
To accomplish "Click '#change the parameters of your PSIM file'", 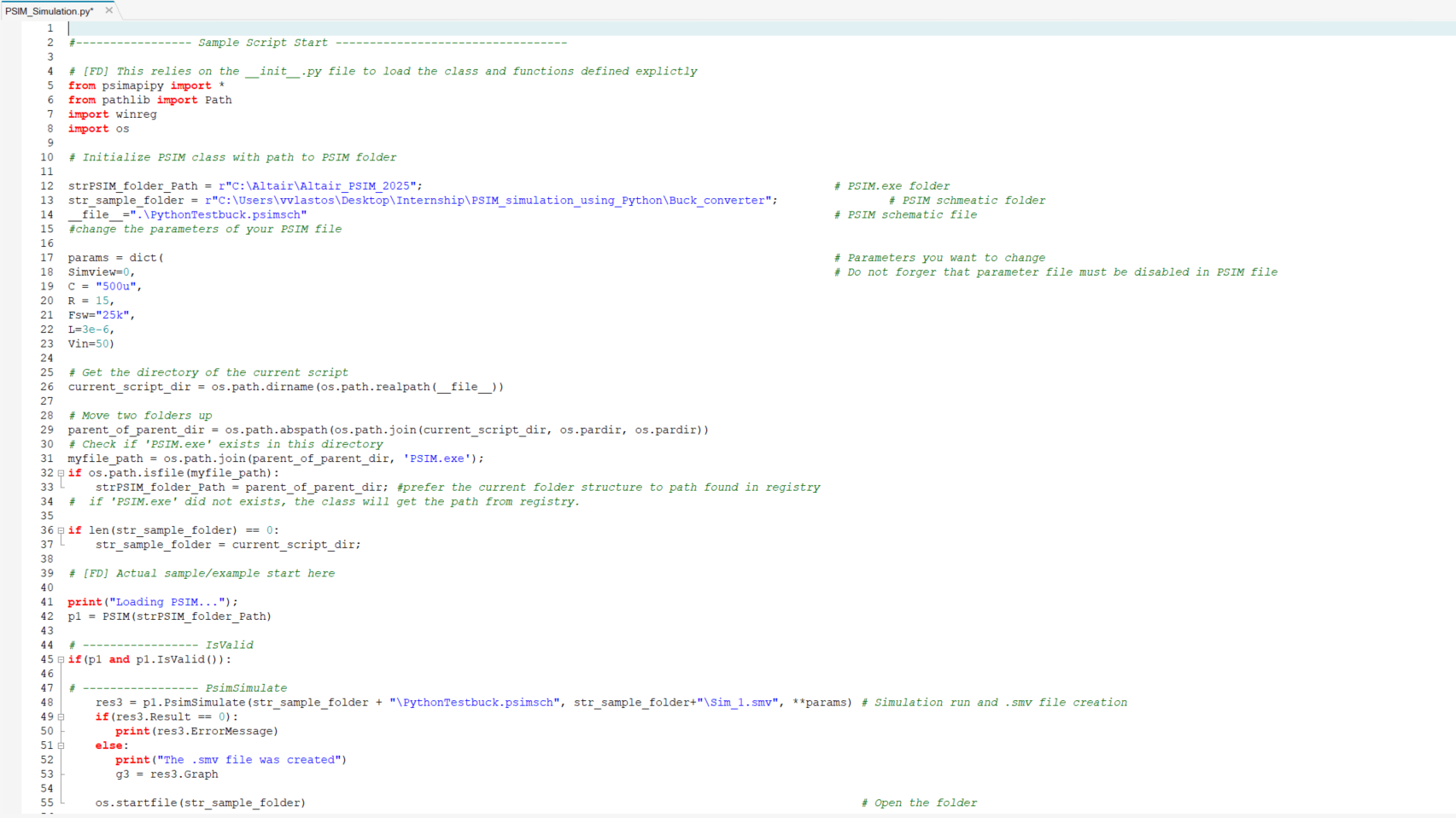I will coord(205,229).
